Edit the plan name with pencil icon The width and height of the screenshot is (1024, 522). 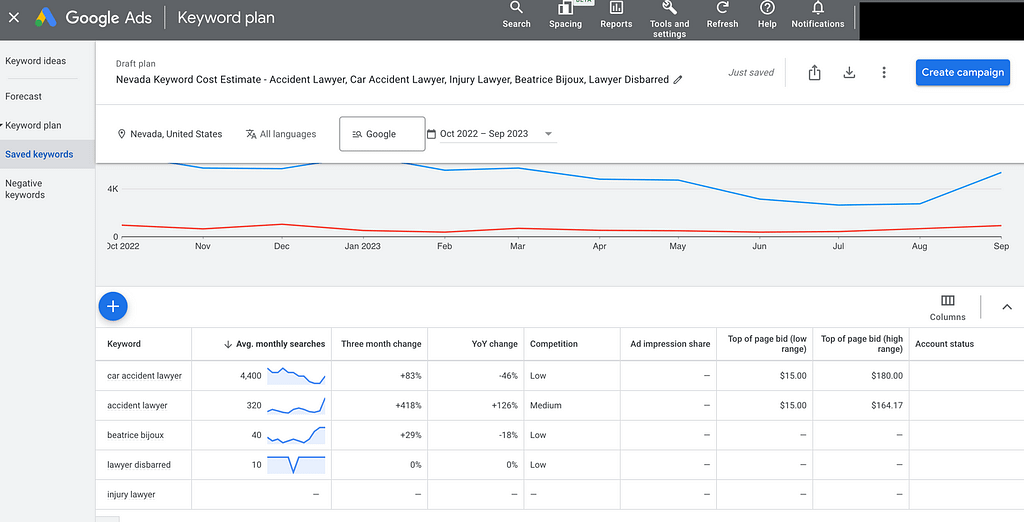(x=678, y=80)
